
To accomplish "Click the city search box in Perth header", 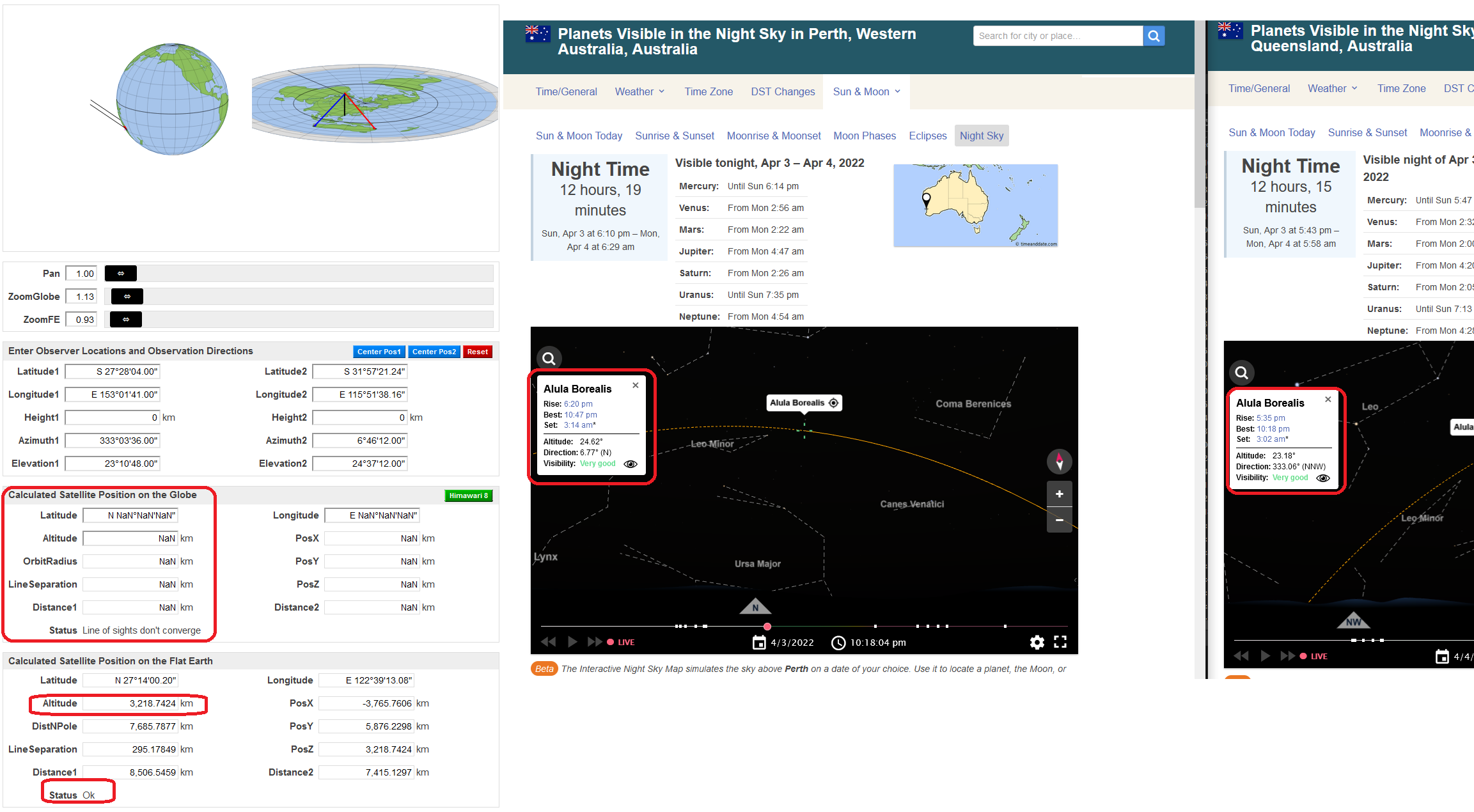I will pos(1058,36).
